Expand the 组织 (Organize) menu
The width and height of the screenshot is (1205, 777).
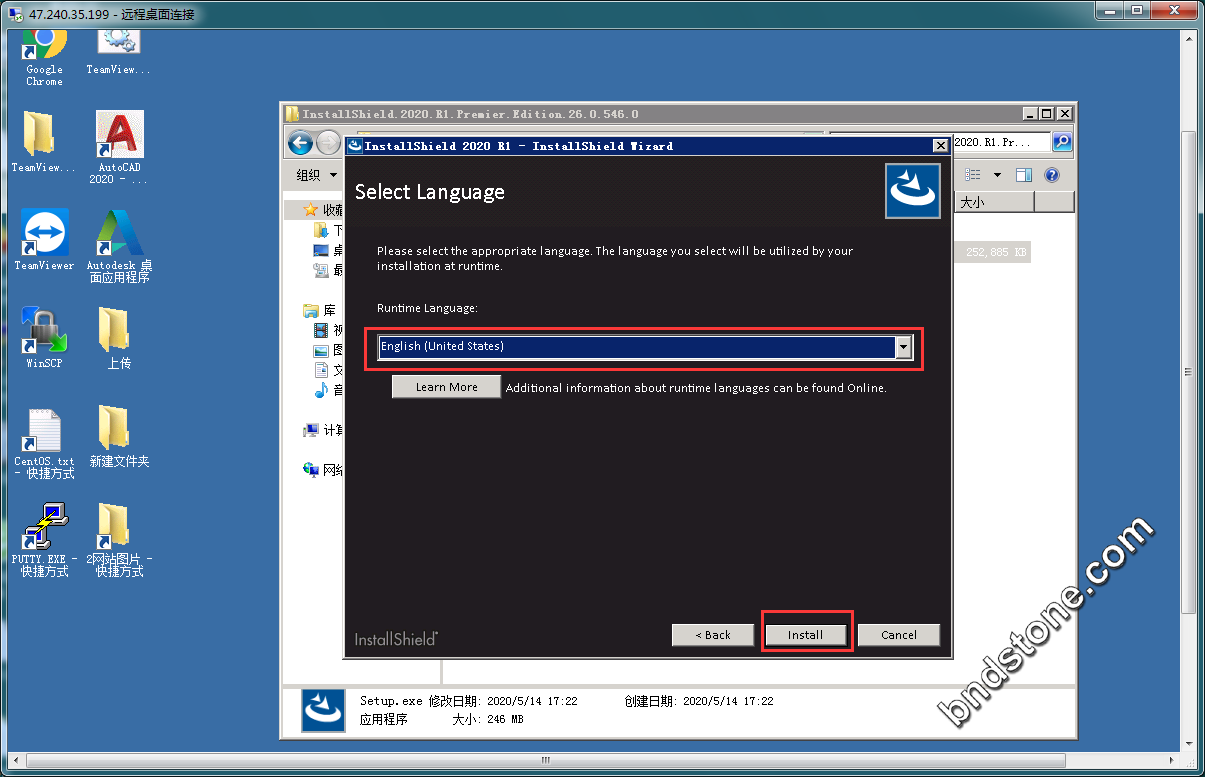(316, 175)
